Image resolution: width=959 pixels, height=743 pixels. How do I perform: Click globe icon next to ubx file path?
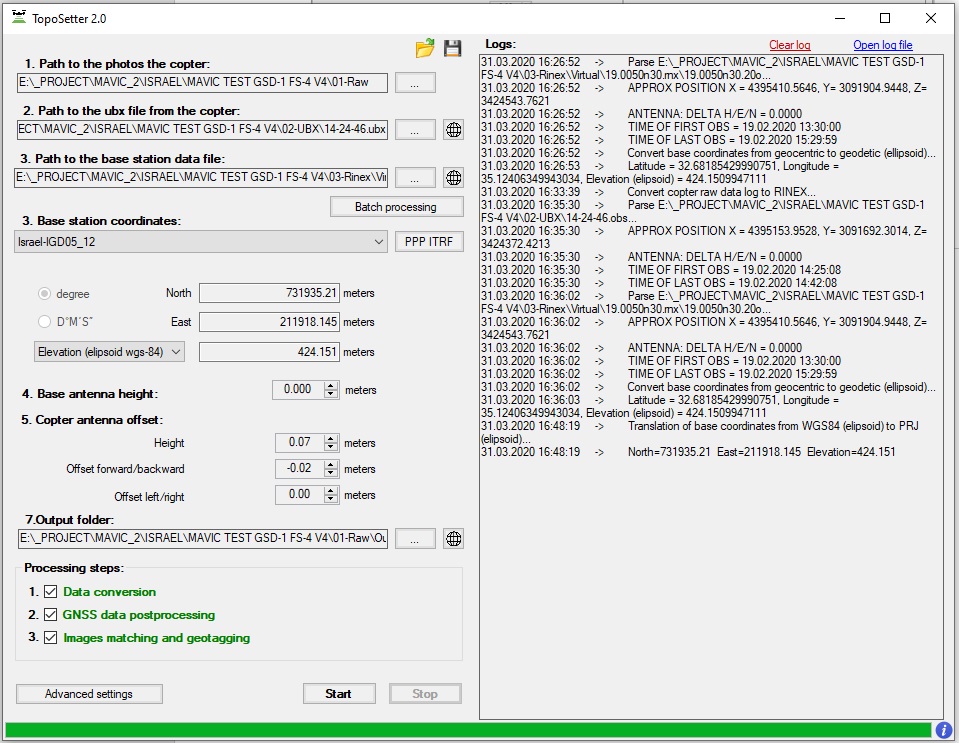tap(453, 129)
